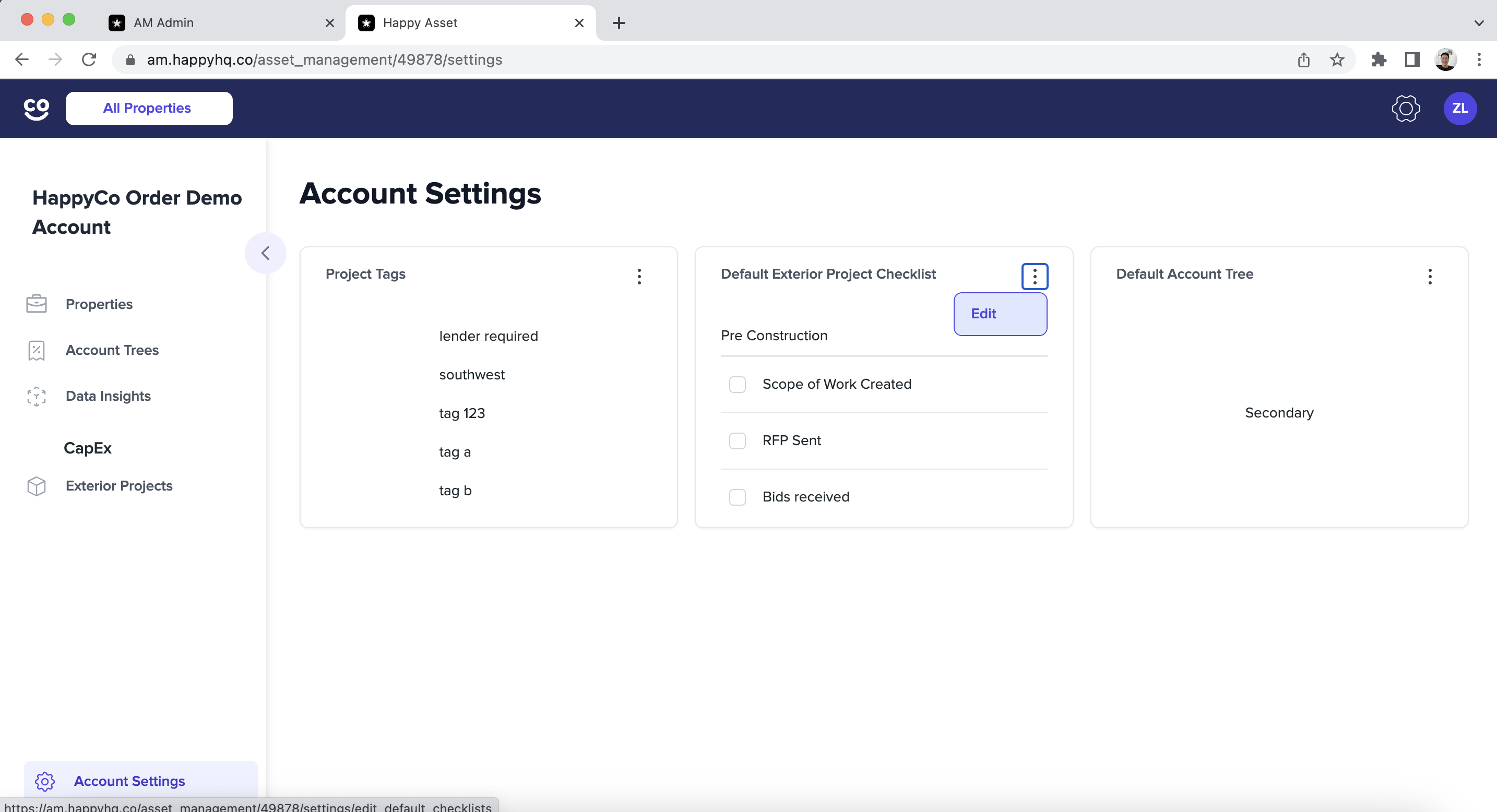
Task: Choose Edit from the checklist menu
Action: coord(1000,314)
